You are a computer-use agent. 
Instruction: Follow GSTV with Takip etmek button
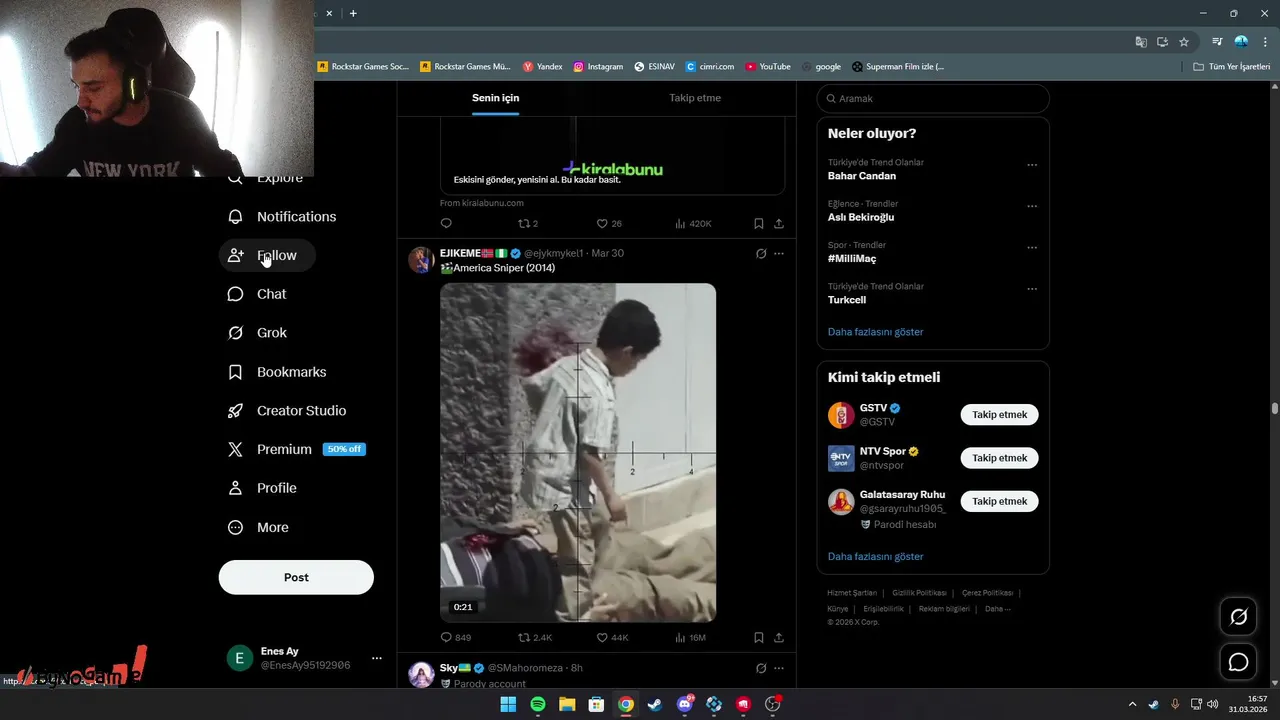pyautogui.click(x=1000, y=414)
